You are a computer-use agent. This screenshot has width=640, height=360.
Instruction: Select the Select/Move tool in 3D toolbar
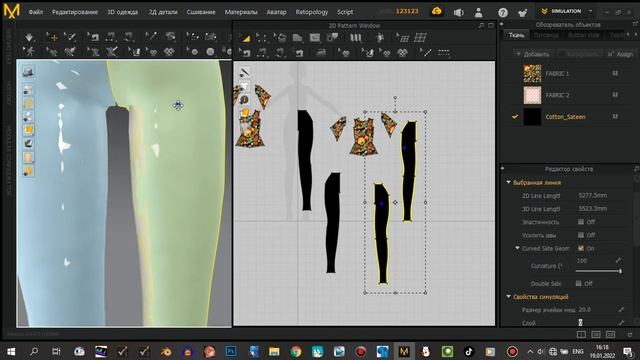coord(52,38)
